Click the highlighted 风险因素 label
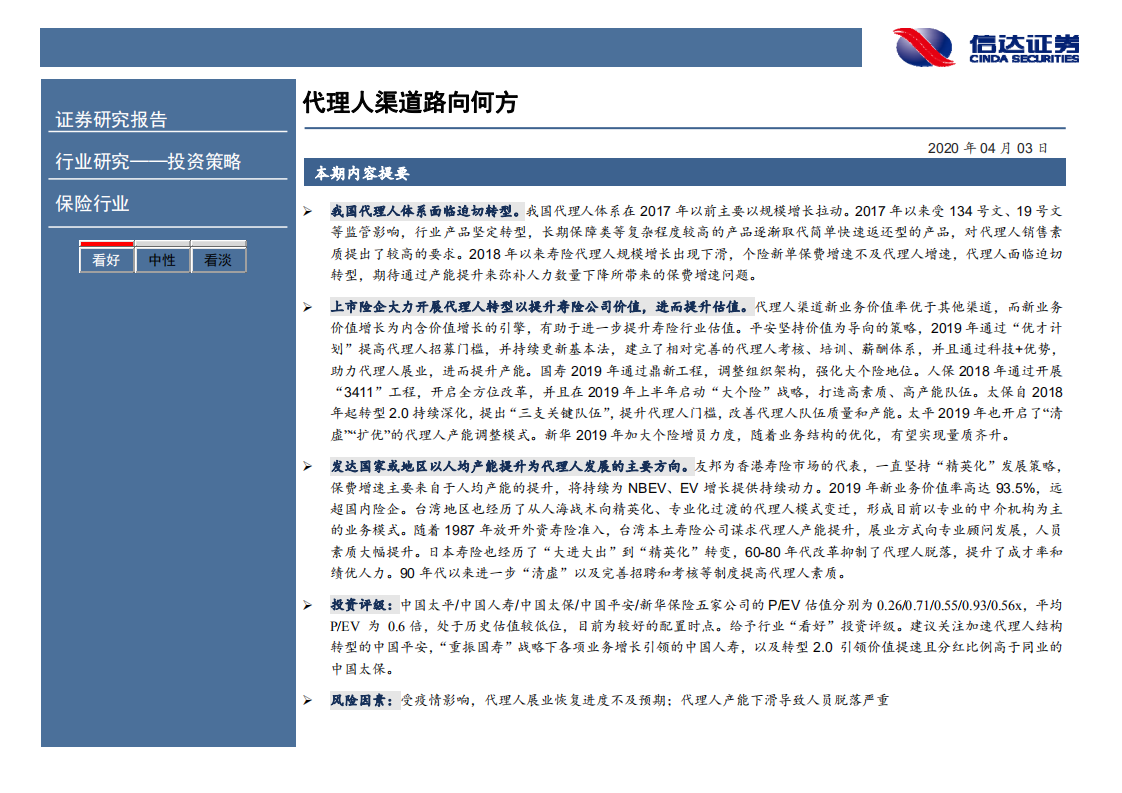Viewport: 1122px width, 793px height. tap(363, 699)
